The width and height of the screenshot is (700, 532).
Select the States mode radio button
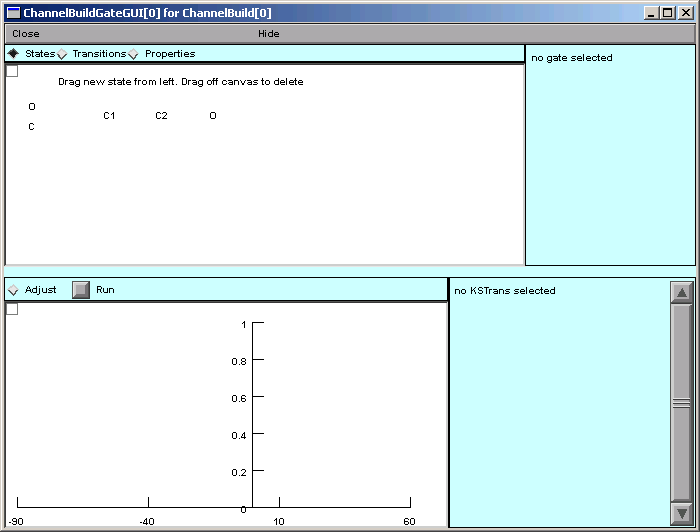[x=13, y=54]
